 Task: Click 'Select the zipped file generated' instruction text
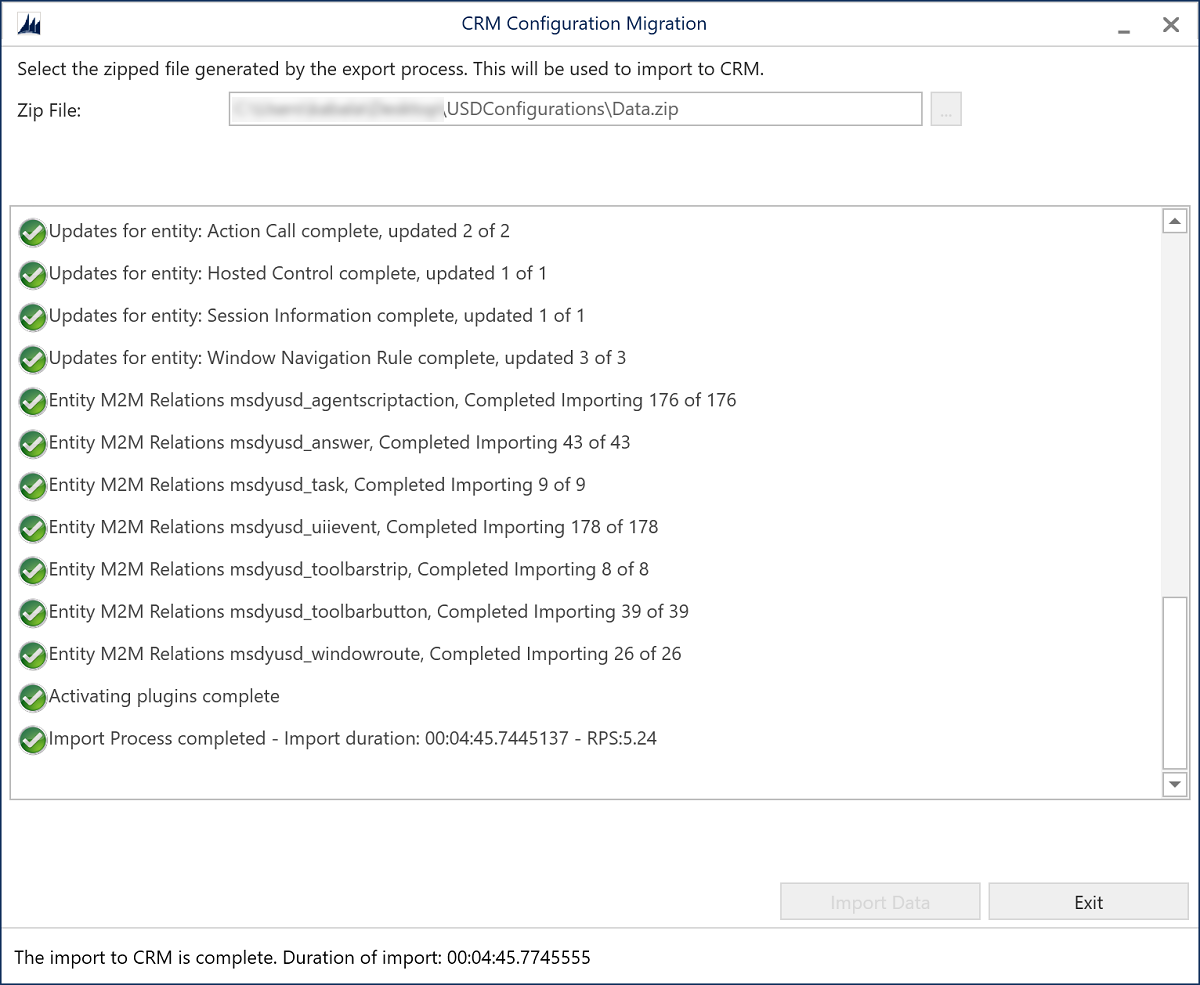[x=390, y=69]
